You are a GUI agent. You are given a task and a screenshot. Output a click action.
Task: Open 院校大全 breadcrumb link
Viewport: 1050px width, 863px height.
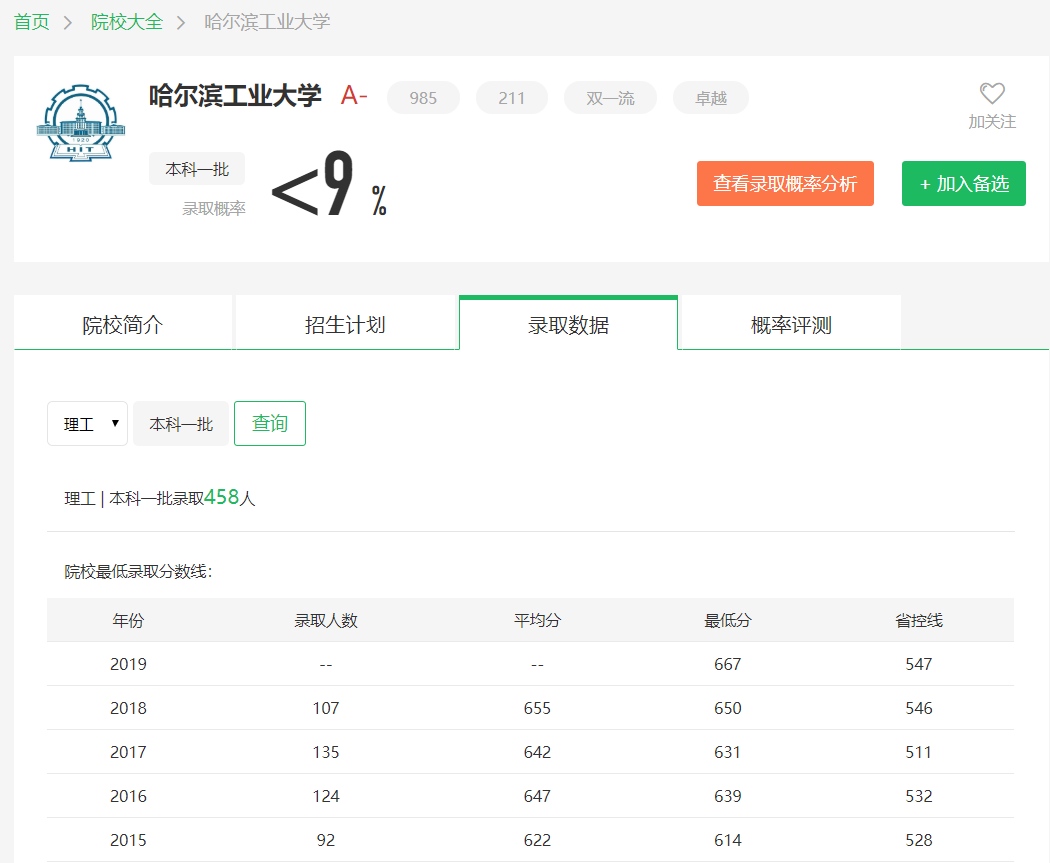pos(127,22)
